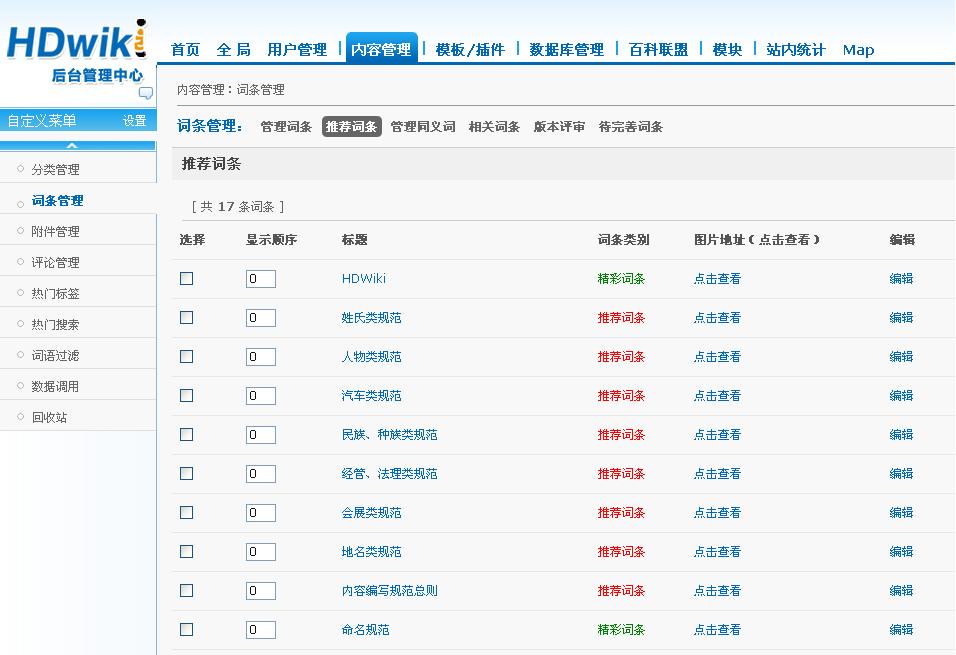Viewport: 956px width, 655px height.
Task: Open the 模块 menu
Action: [727, 49]
